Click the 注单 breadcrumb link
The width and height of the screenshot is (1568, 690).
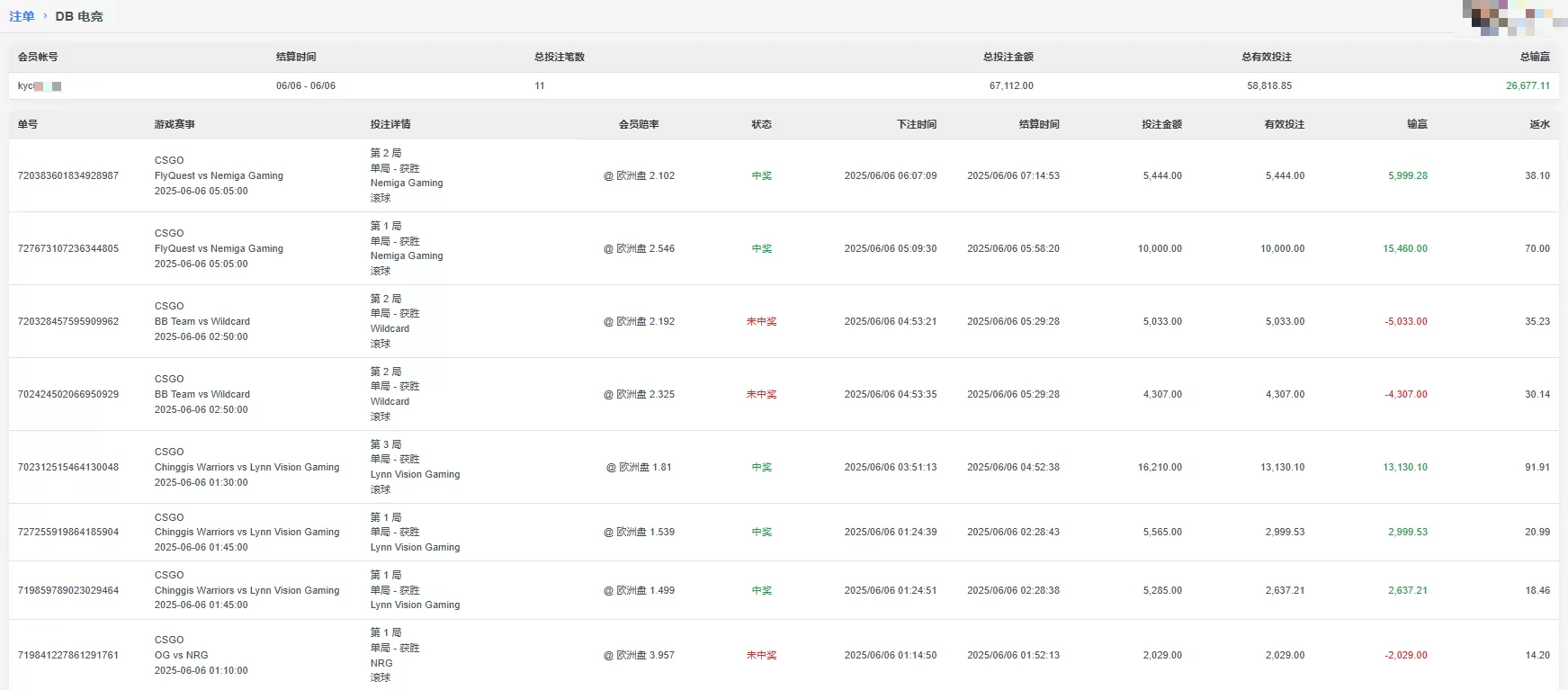click(22, 16)
